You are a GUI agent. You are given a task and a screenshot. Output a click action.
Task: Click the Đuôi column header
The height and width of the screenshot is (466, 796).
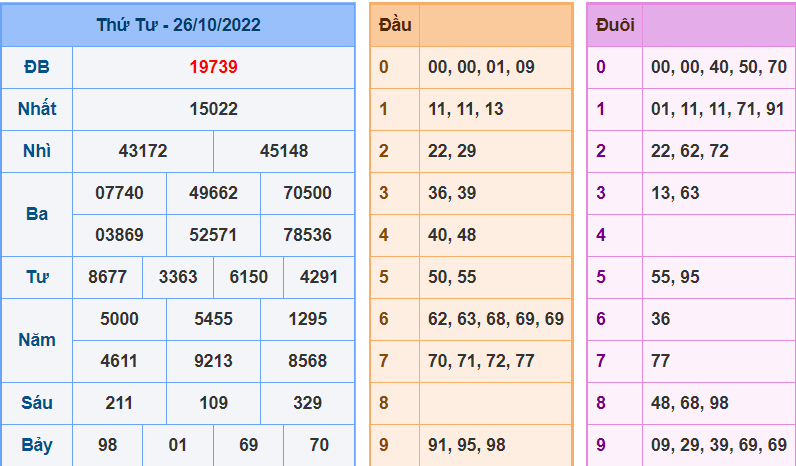615,25
